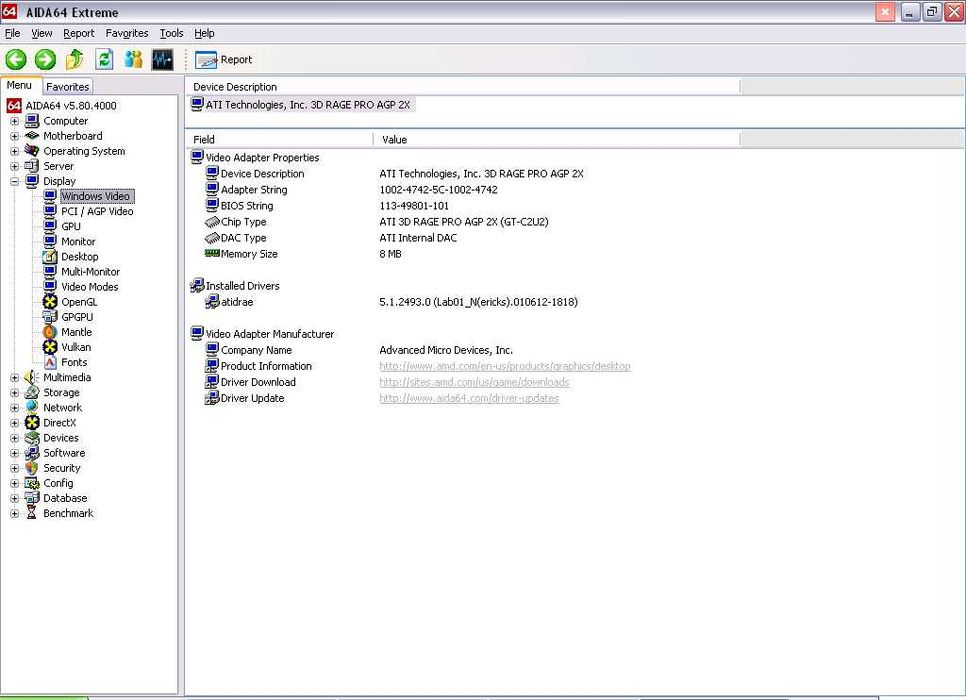The image size is (966, 700).
Task: Open the Favorites menu
Action: (127, 33)
